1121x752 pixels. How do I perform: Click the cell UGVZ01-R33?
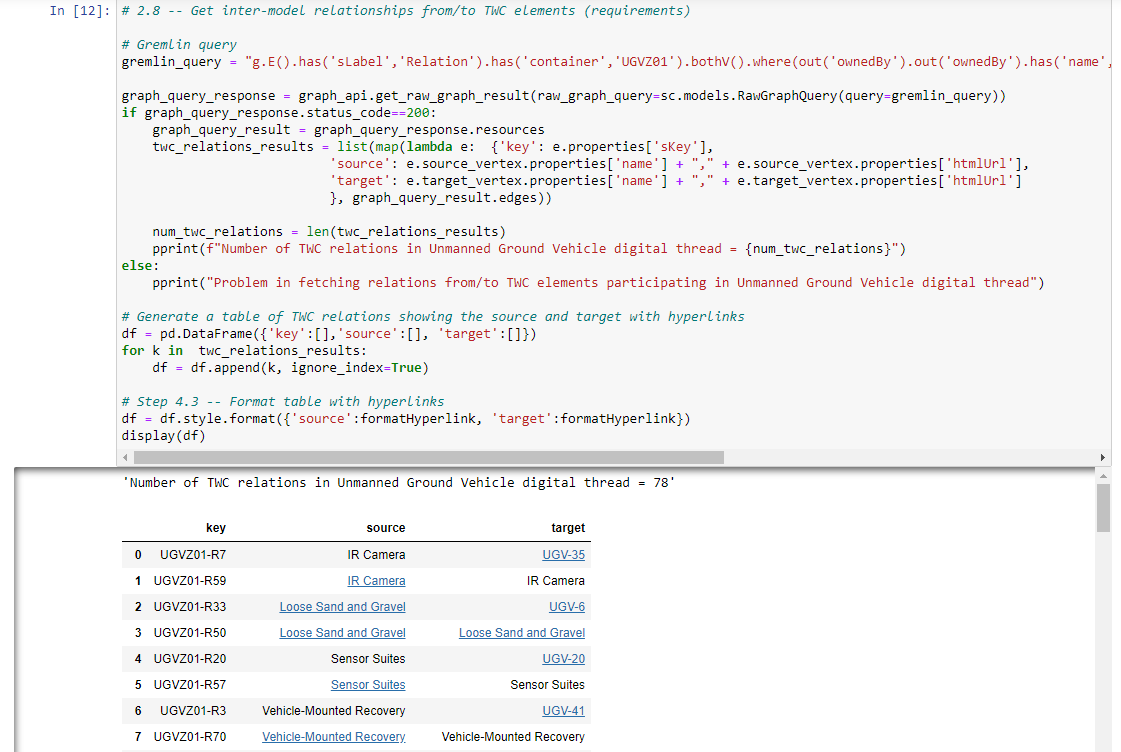click(190, 607)
